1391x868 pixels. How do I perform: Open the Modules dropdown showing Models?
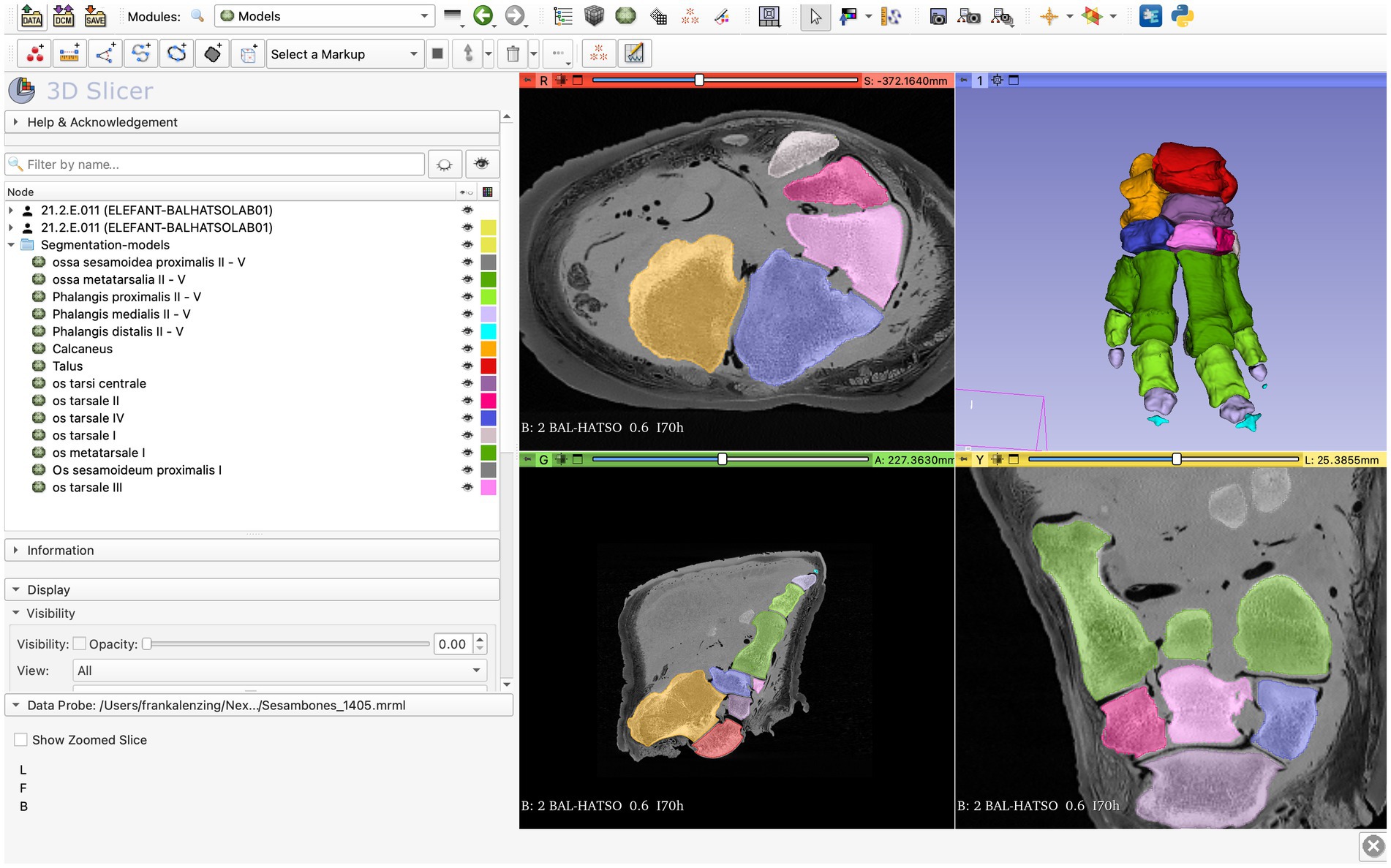pos(324,16)
